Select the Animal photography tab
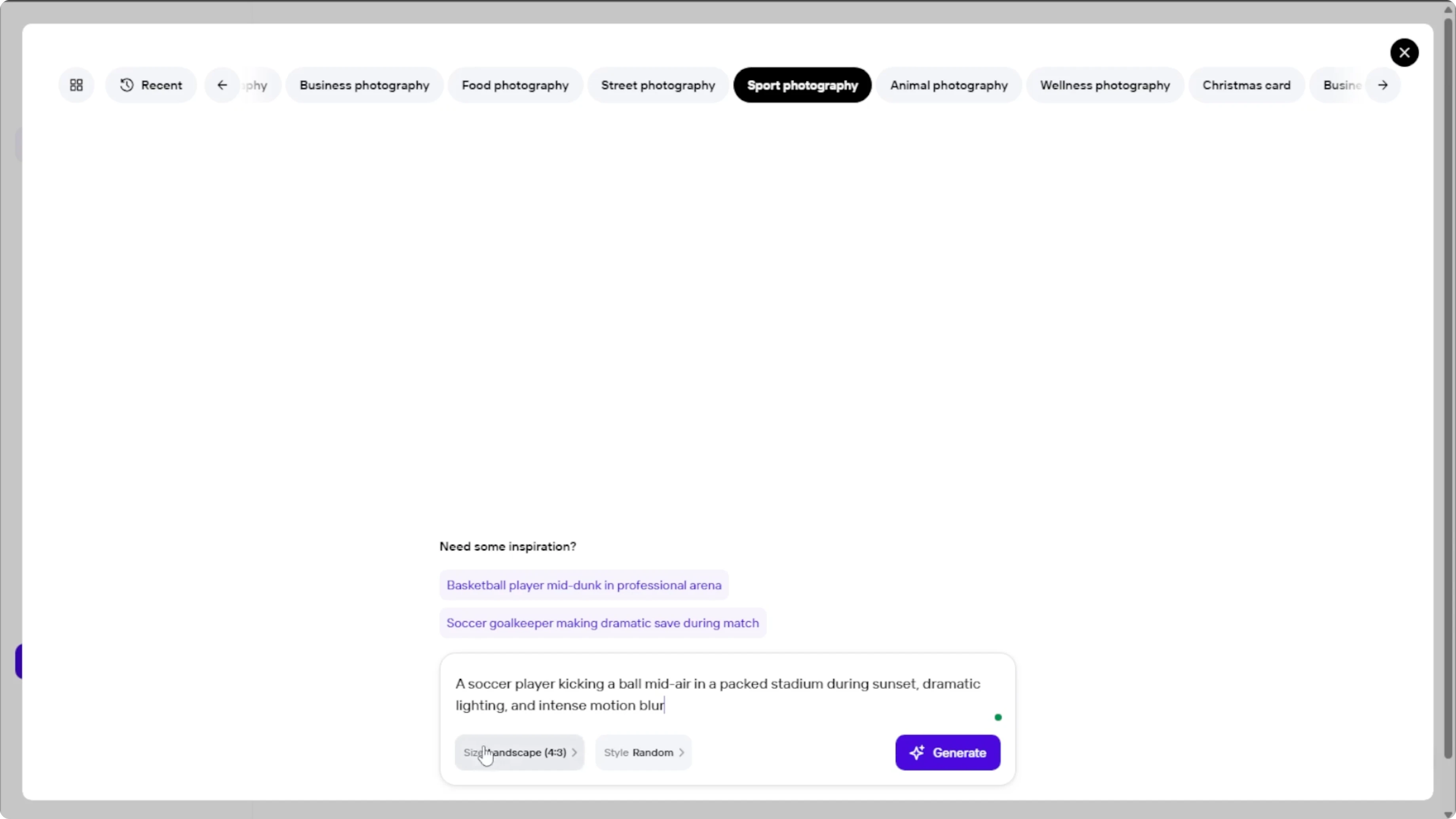The height and width of the screenshot is (819, 1456). pyautogui.click(x=949, y=85)
